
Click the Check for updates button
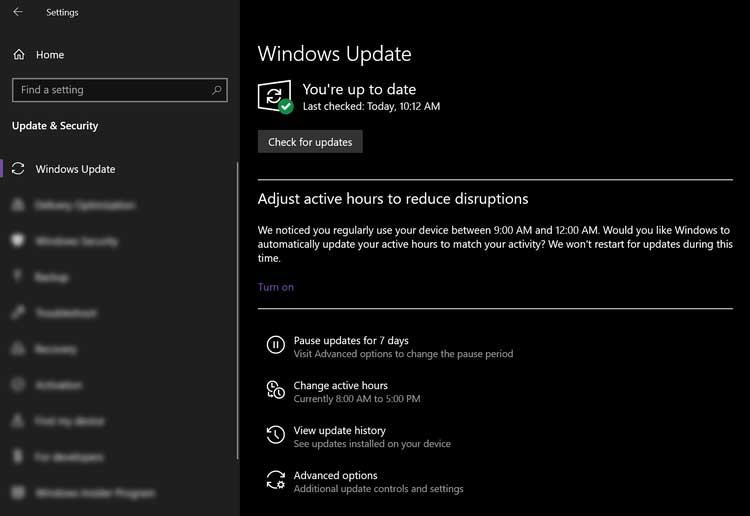point(310,142)
